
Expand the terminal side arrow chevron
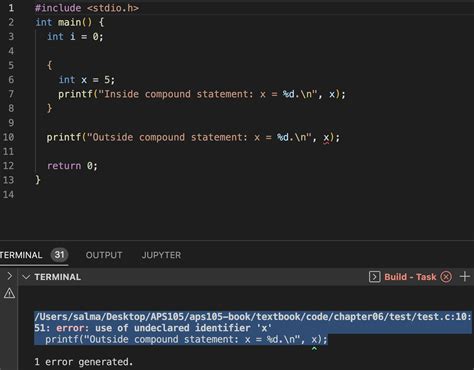[10, 276]
